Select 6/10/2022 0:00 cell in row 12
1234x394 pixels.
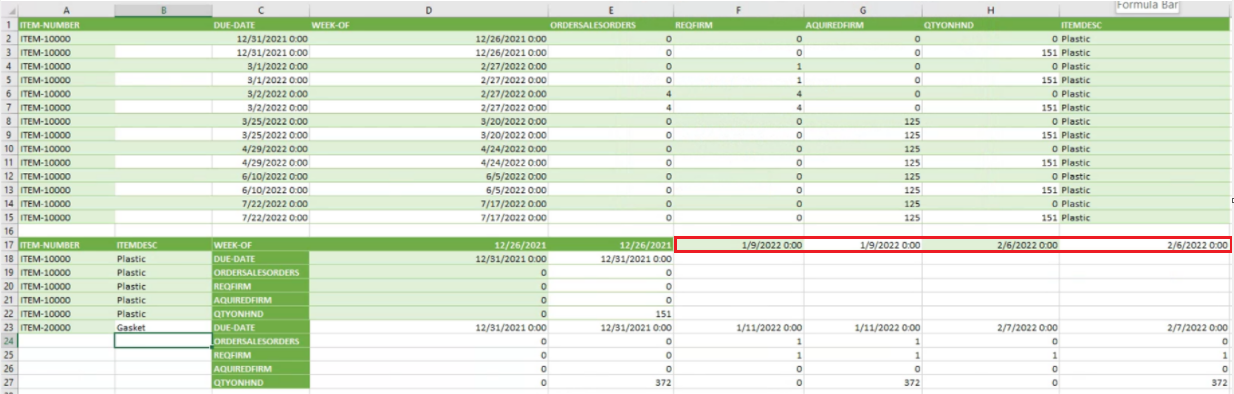coord(260,175)
